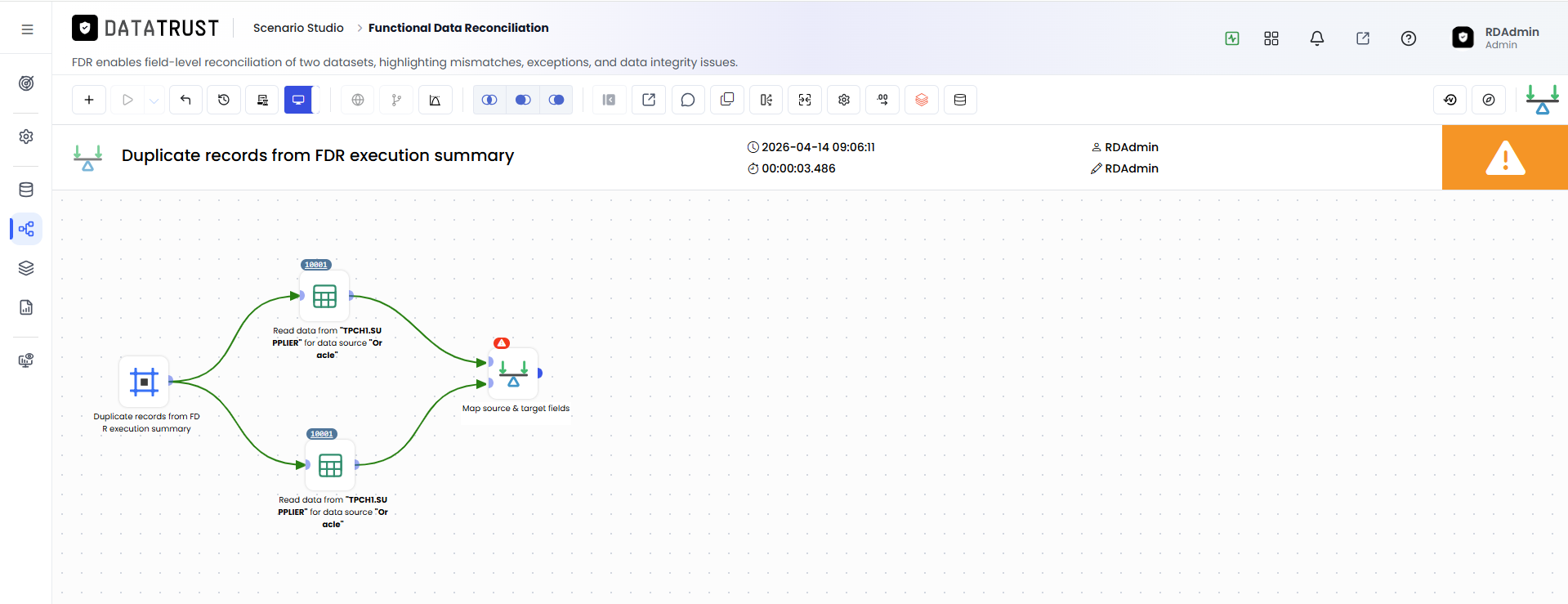Click the orange warning status tile

click(x=1505, y=158)
